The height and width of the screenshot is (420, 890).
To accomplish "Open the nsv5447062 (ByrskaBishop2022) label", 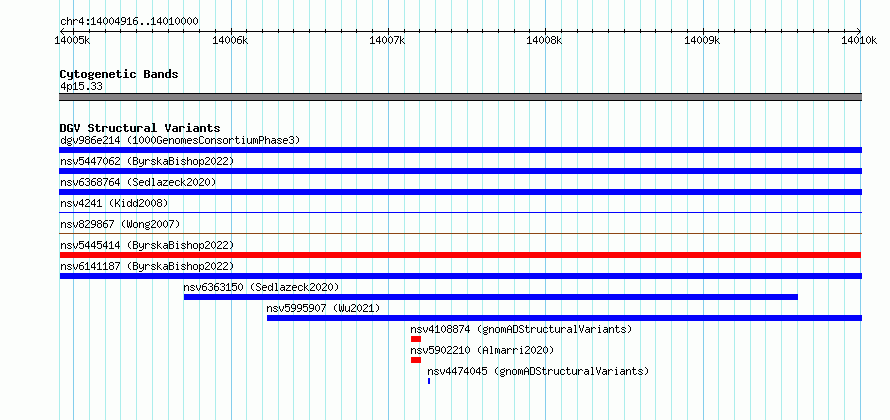I will click(x=147, y=161).
